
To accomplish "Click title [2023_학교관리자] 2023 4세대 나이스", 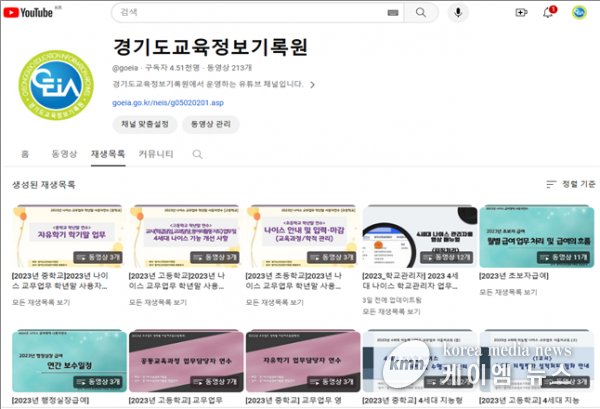I will pos(411,281).
